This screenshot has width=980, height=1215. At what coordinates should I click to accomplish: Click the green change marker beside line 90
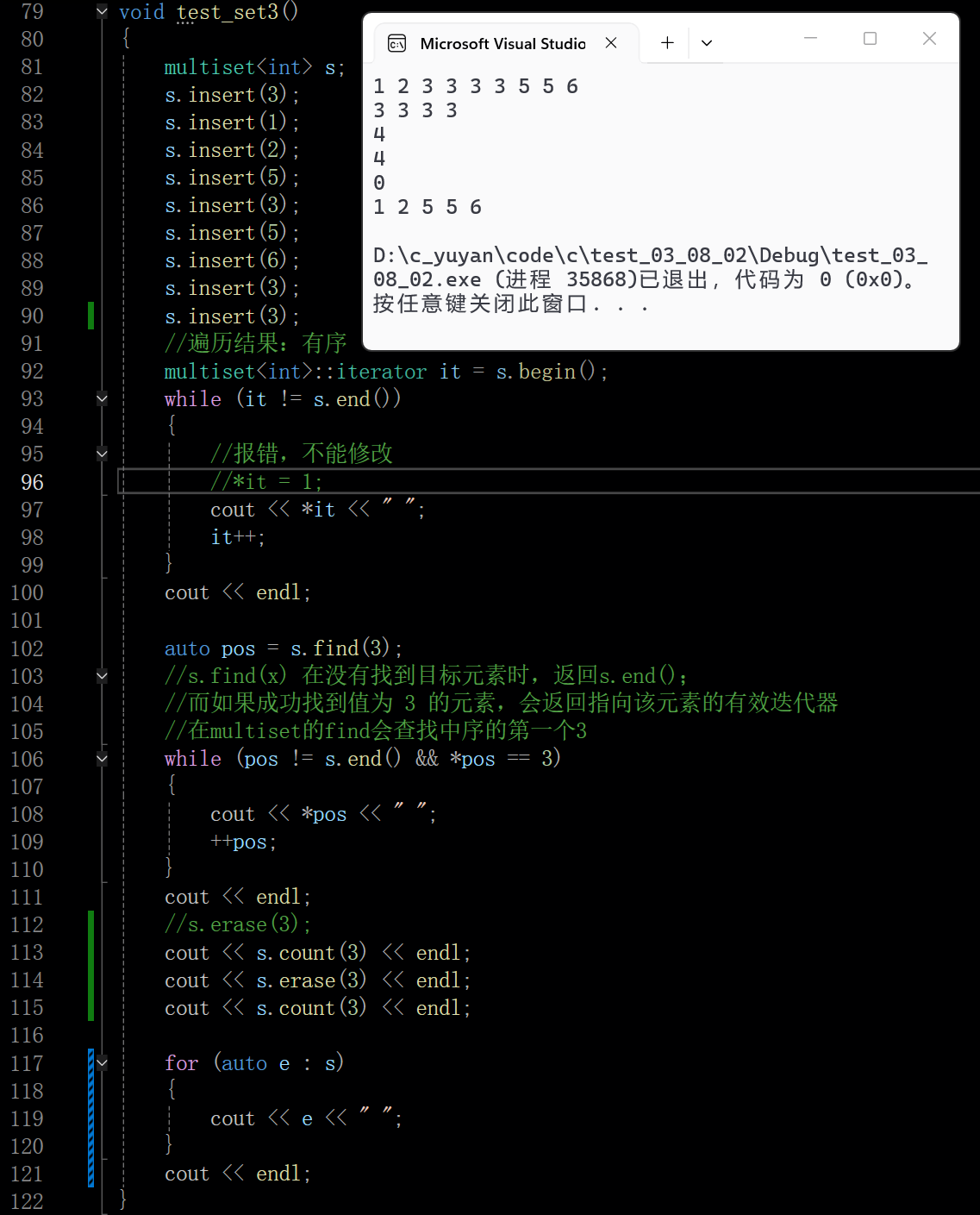pos(91,316)
